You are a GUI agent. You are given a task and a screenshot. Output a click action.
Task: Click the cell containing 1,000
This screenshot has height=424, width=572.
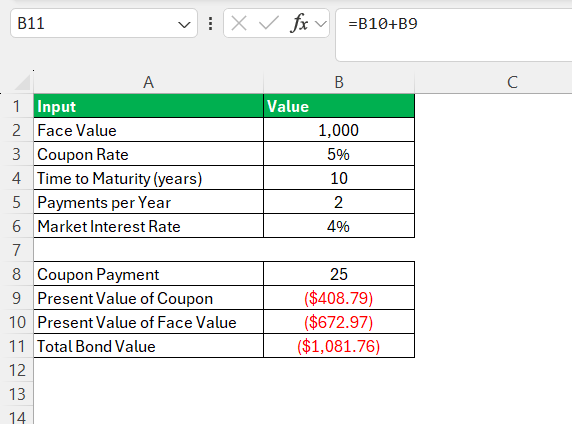coord(339,130)
